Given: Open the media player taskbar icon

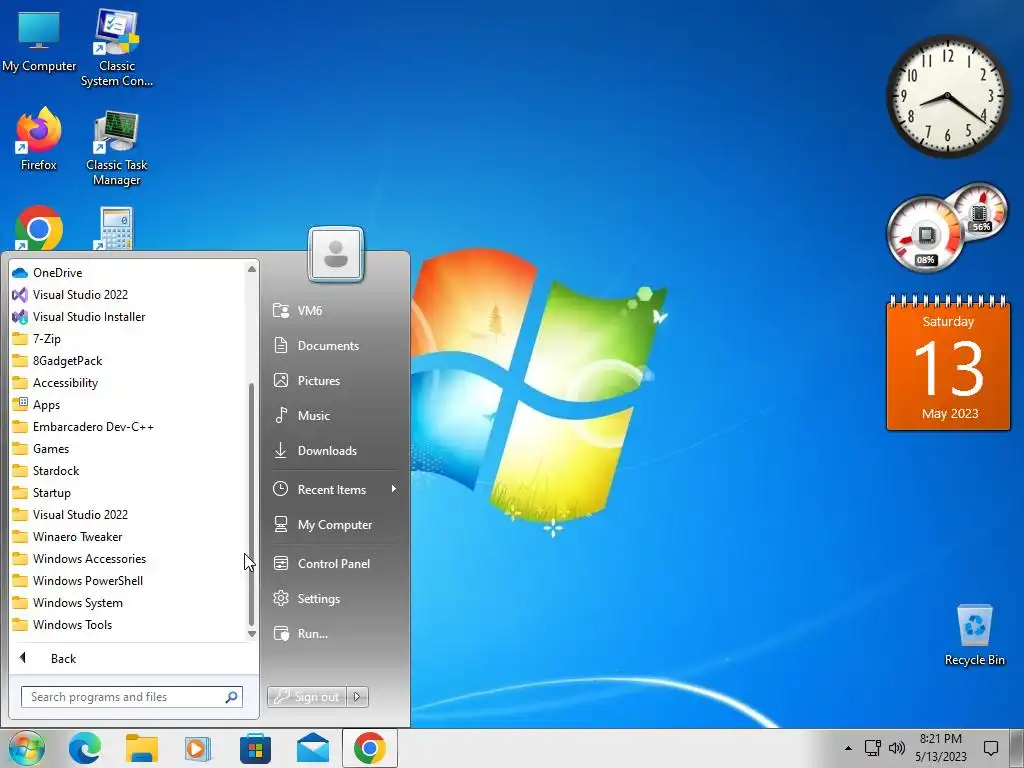Looking at the screenshot, I should click(x=198, y=748).
